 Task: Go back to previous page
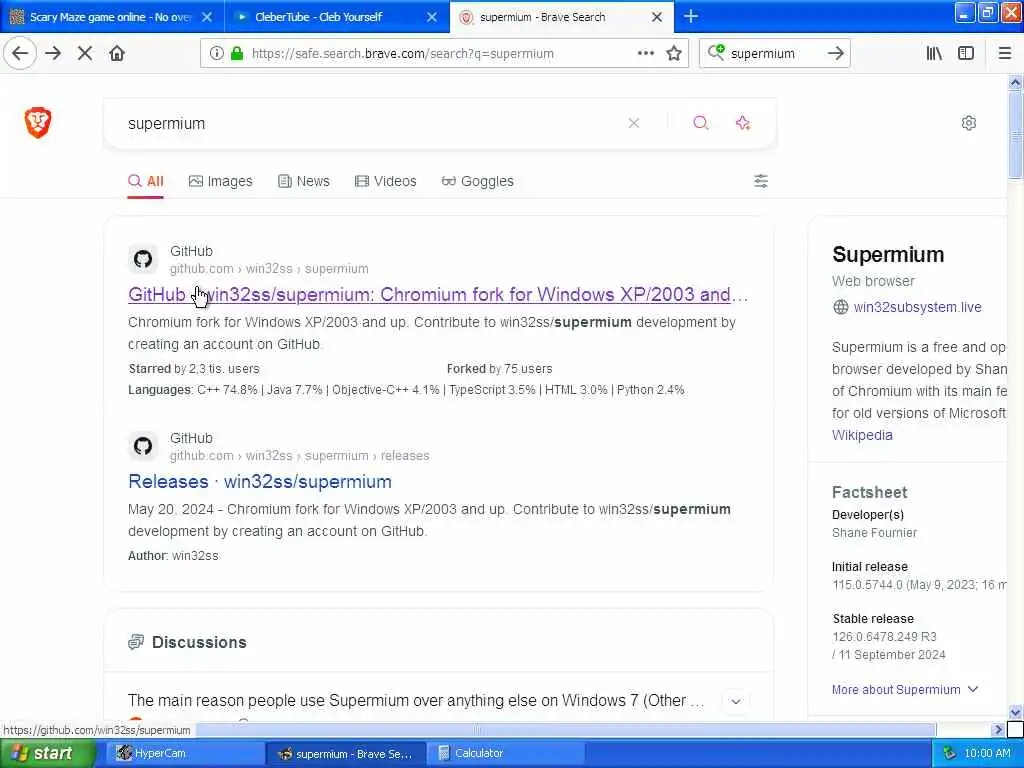pyautogui.click(x=20, y=53)
